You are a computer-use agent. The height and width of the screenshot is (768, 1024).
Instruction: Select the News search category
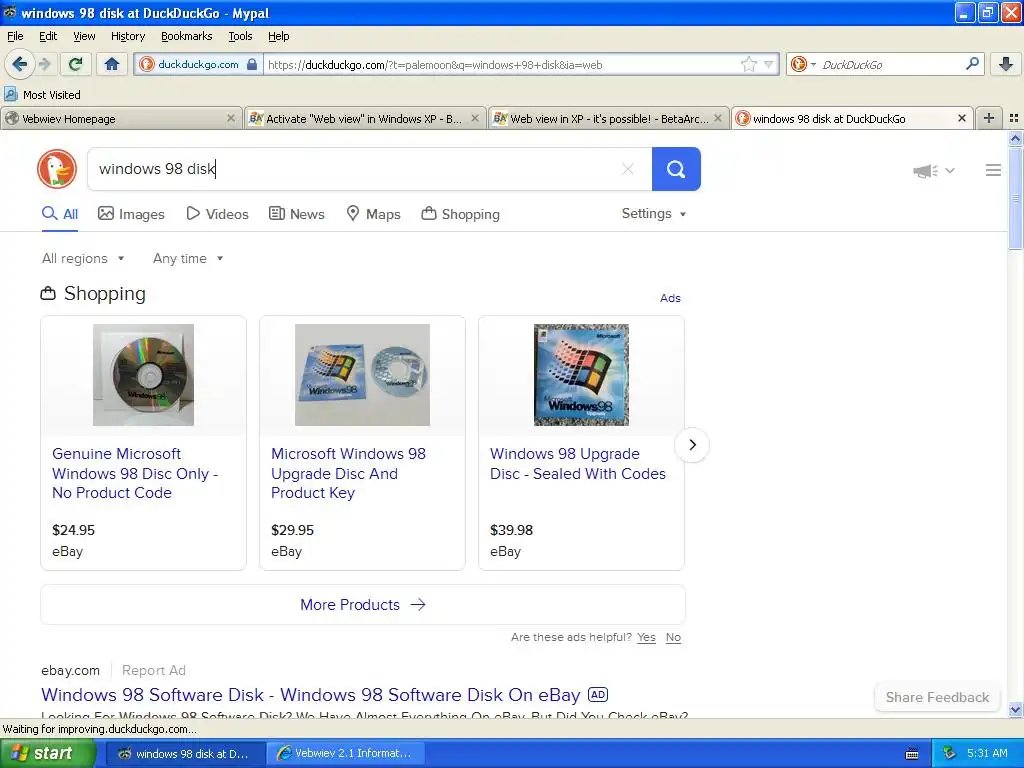click(x=297, y=214)
